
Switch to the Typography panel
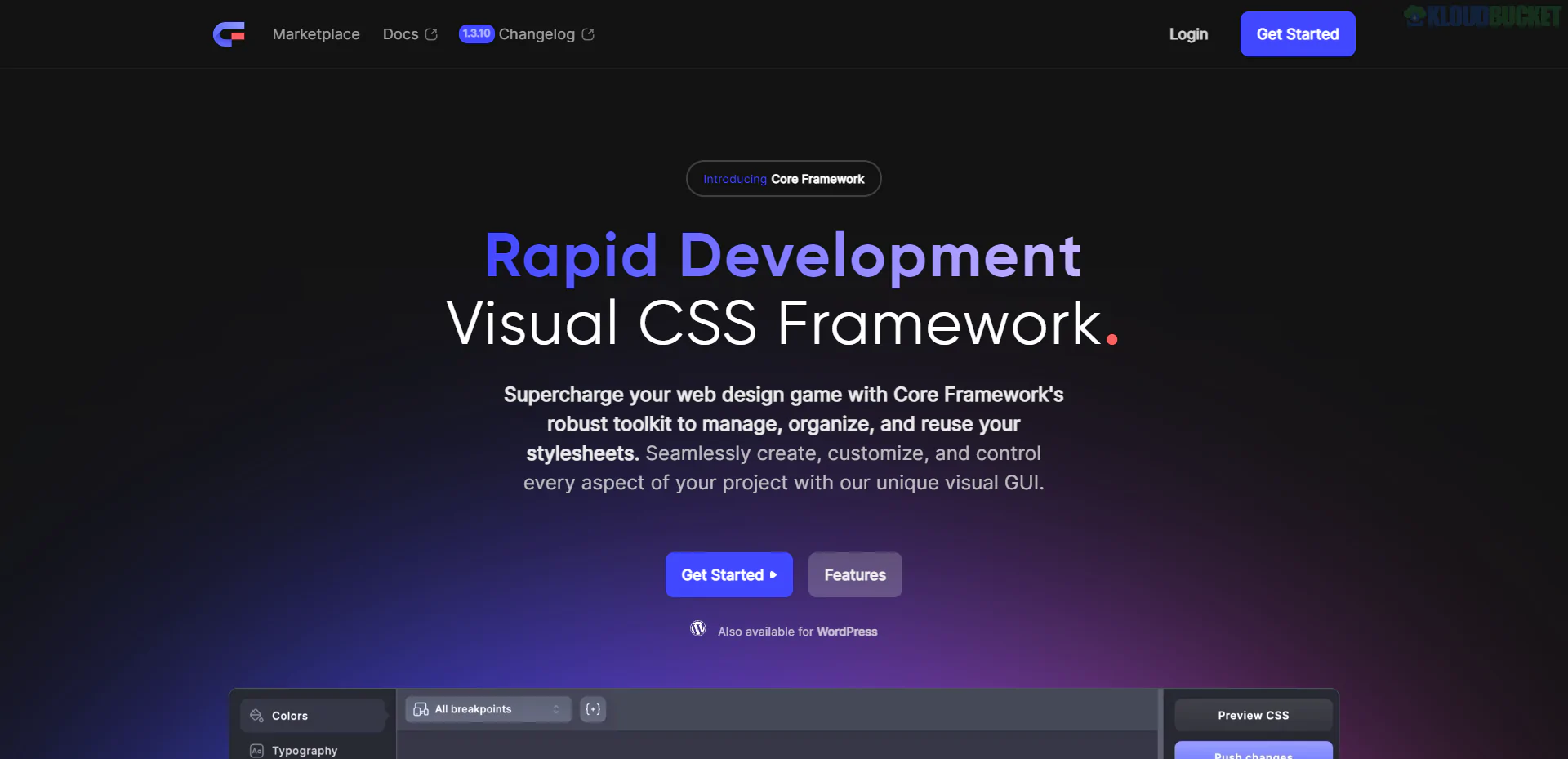click(304, 750)
